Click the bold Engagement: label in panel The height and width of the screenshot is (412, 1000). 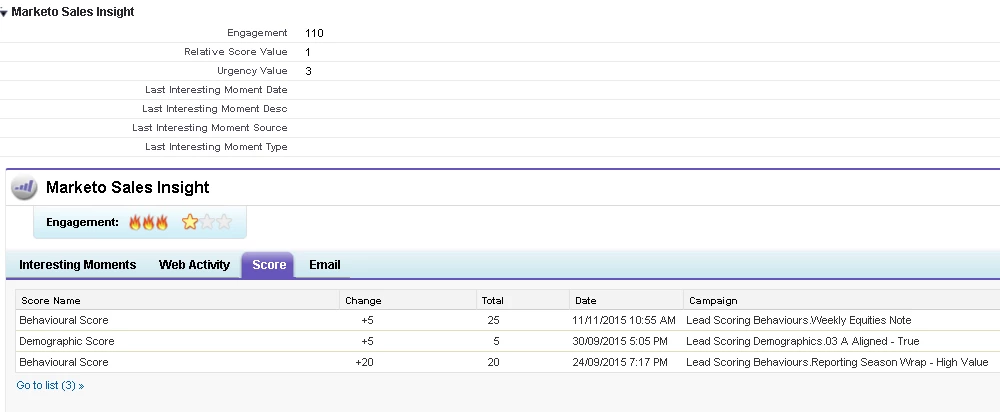[x=82, y=223]
